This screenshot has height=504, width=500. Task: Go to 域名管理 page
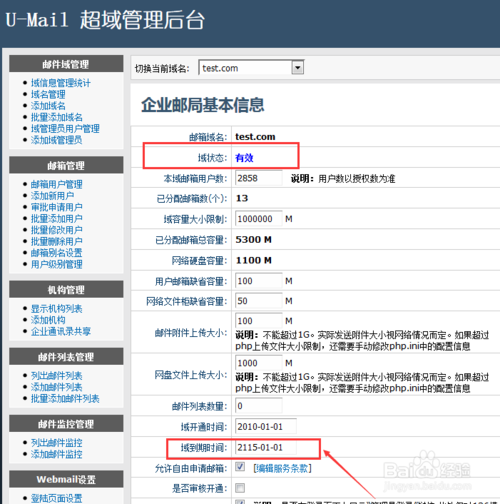point(48,94)
